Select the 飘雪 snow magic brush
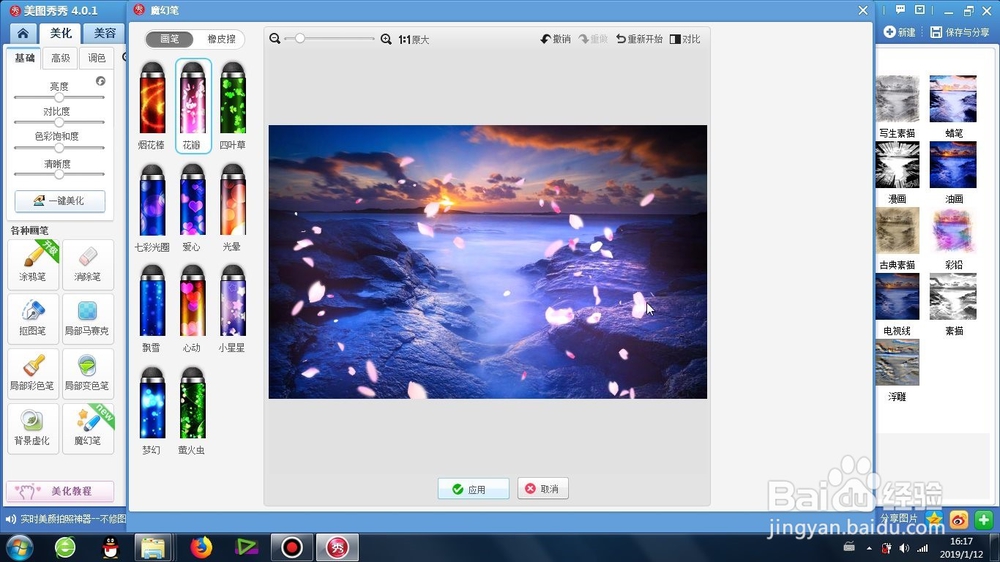 click(152, 308)
